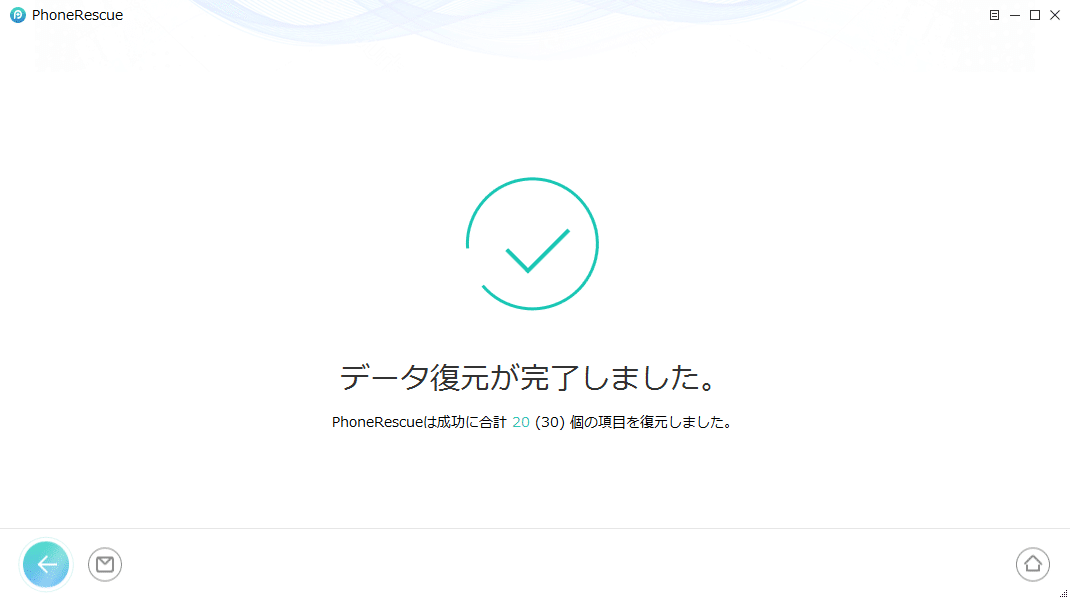Click the データ復元 characters in the heading
Viewport: 1070px width, 600px height.
pos(414,377)
